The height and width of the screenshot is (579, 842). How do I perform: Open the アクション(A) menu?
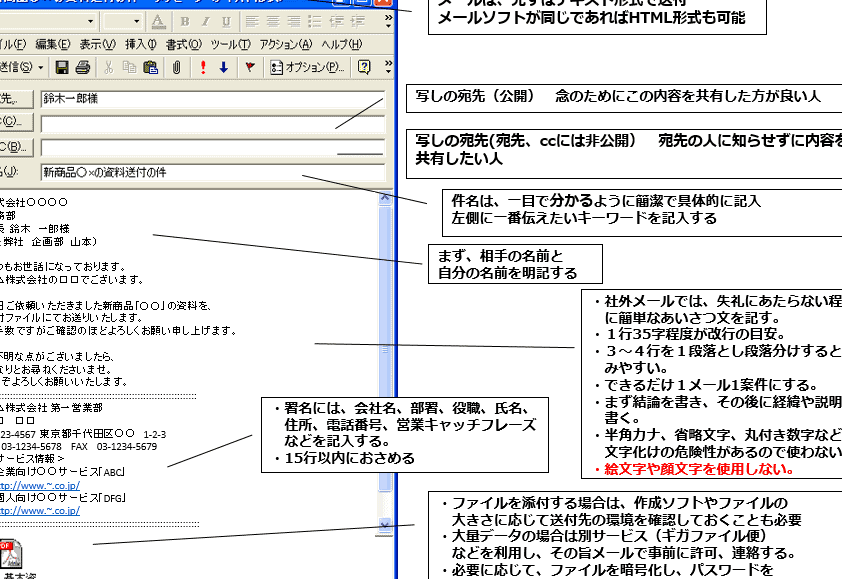(284, 44)
